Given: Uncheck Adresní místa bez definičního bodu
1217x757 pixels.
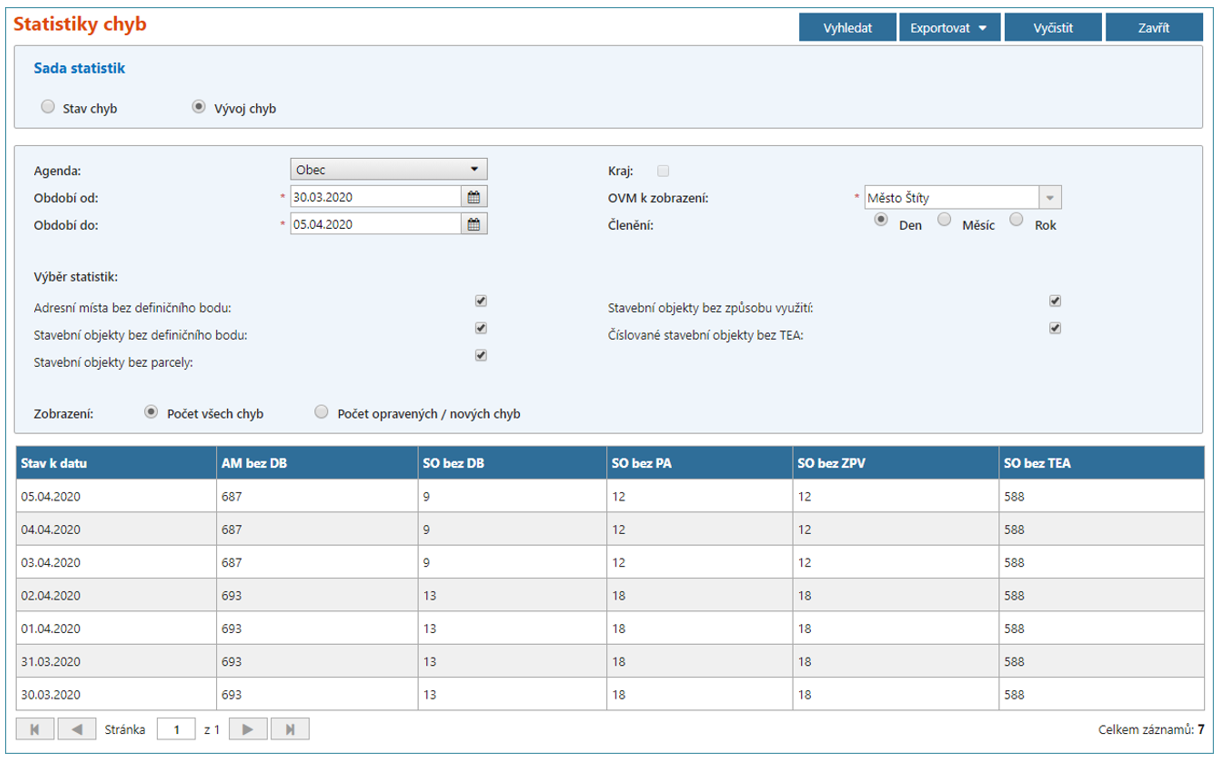Looking at the screenshot, I should pyautogui.click(x=481, y=301).
